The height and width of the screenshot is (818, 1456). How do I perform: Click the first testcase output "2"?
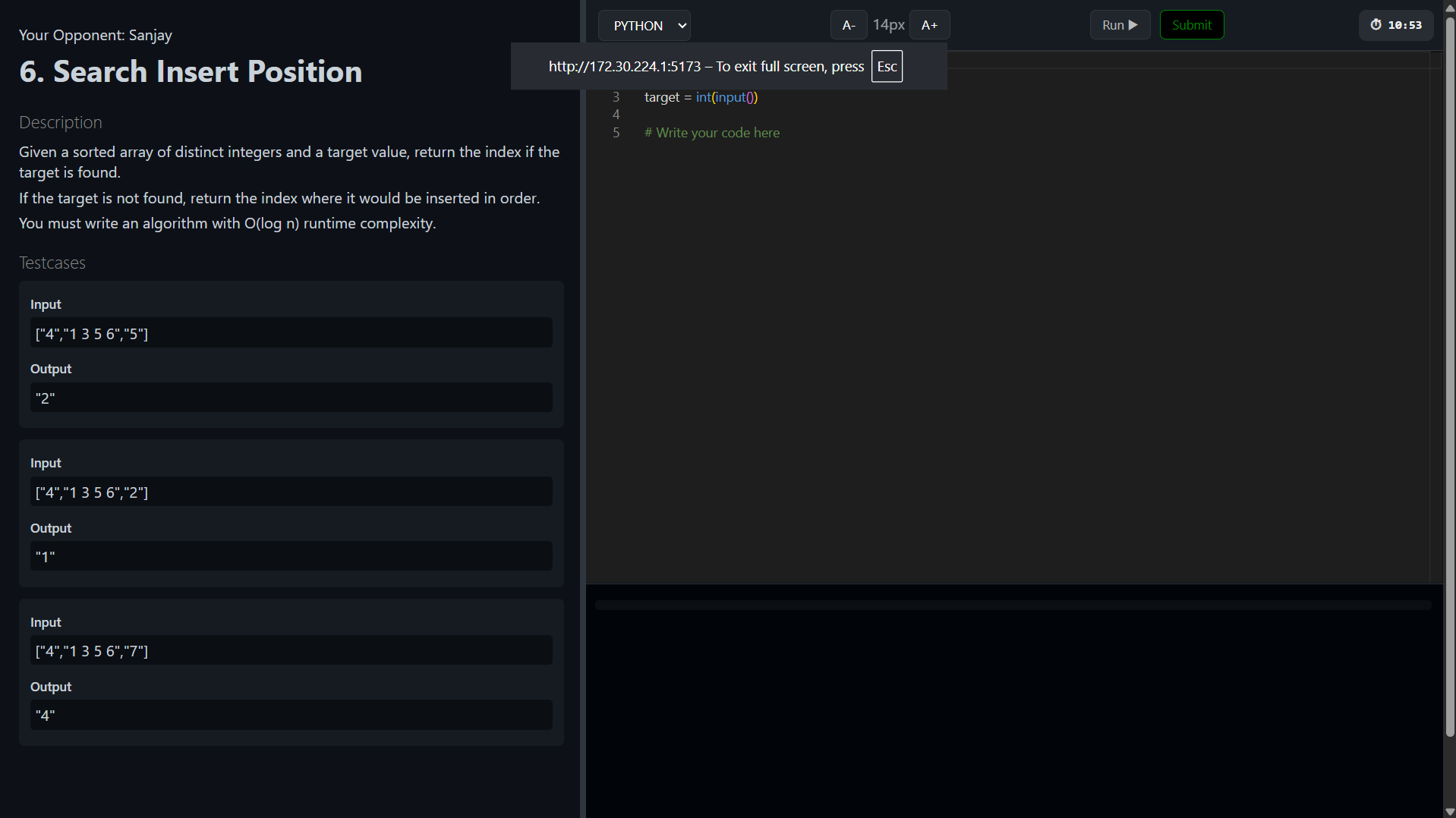click(x=292, y=398)
